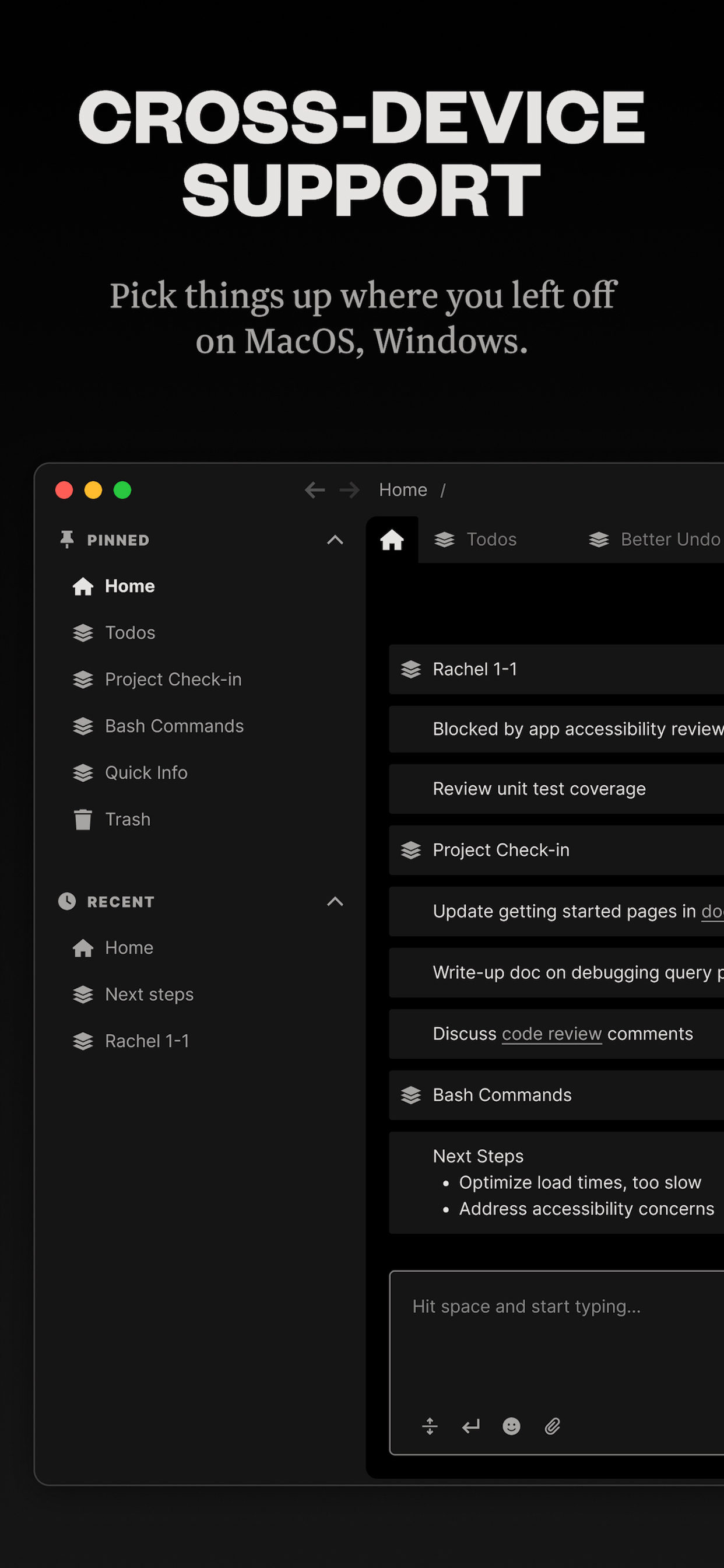Collapse the Recent section chevron

[x=335, y=901]
